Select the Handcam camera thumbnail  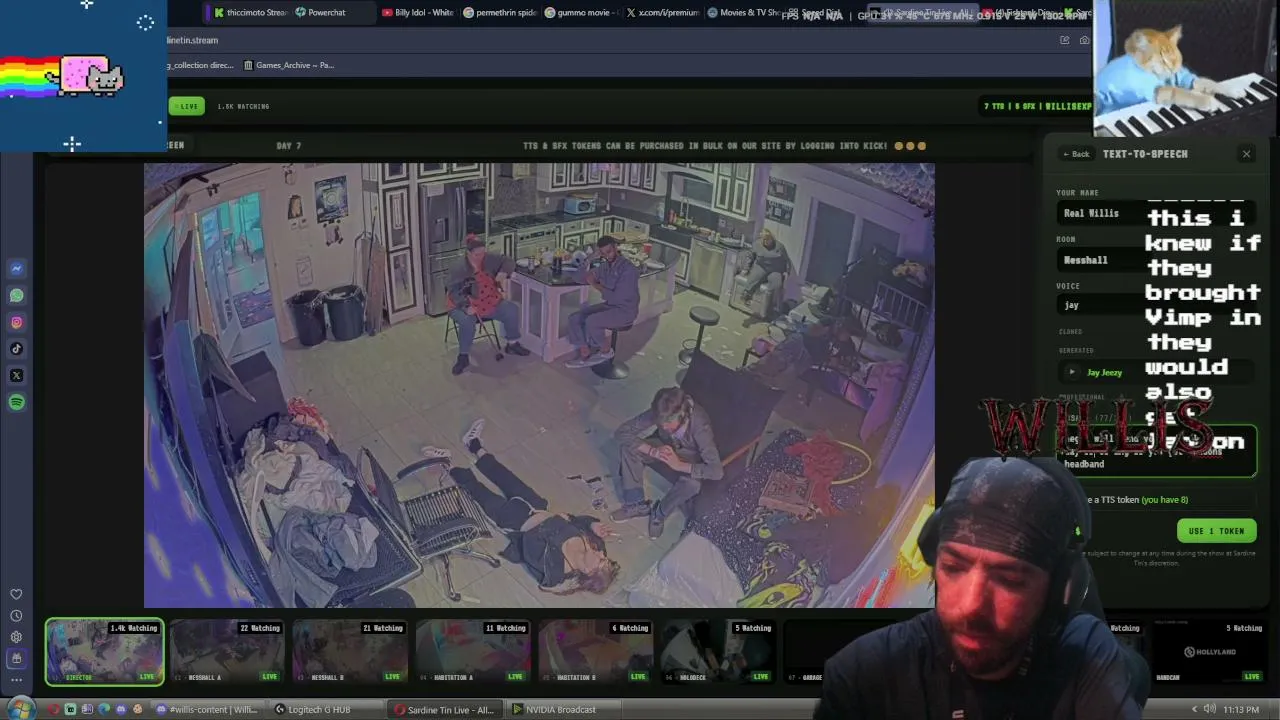[1208, 652]
